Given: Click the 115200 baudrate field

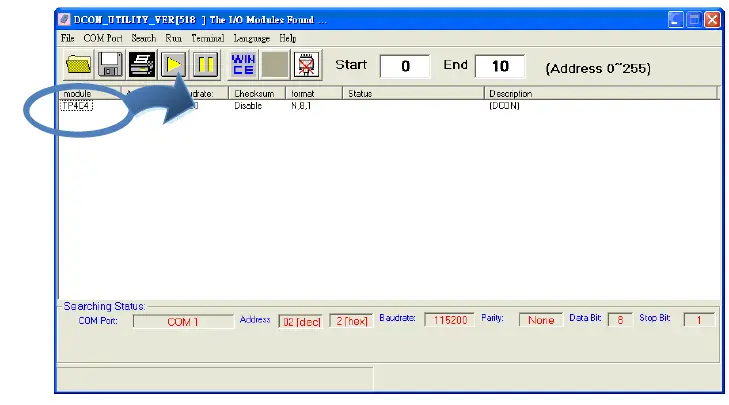Looking at the screenshot, I should pyautogui.click(x=450, y=320).
